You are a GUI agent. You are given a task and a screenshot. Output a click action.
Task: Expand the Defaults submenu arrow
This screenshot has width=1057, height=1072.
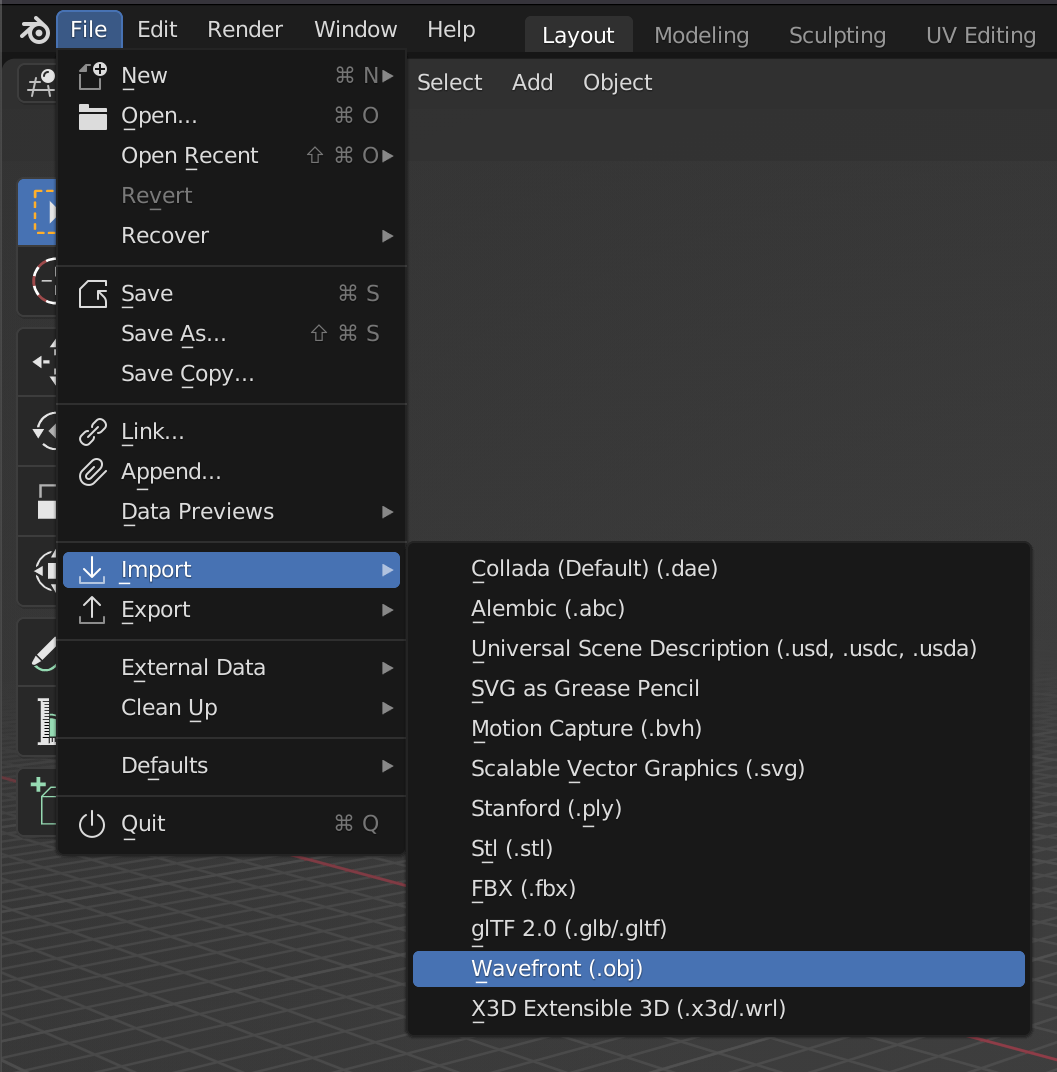point(388,766)
